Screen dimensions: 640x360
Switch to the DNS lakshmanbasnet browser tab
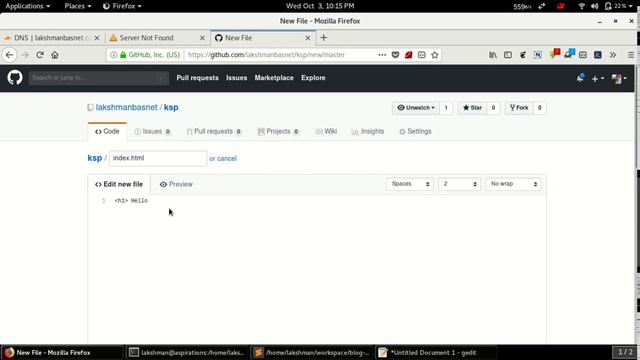pos(52,38)
